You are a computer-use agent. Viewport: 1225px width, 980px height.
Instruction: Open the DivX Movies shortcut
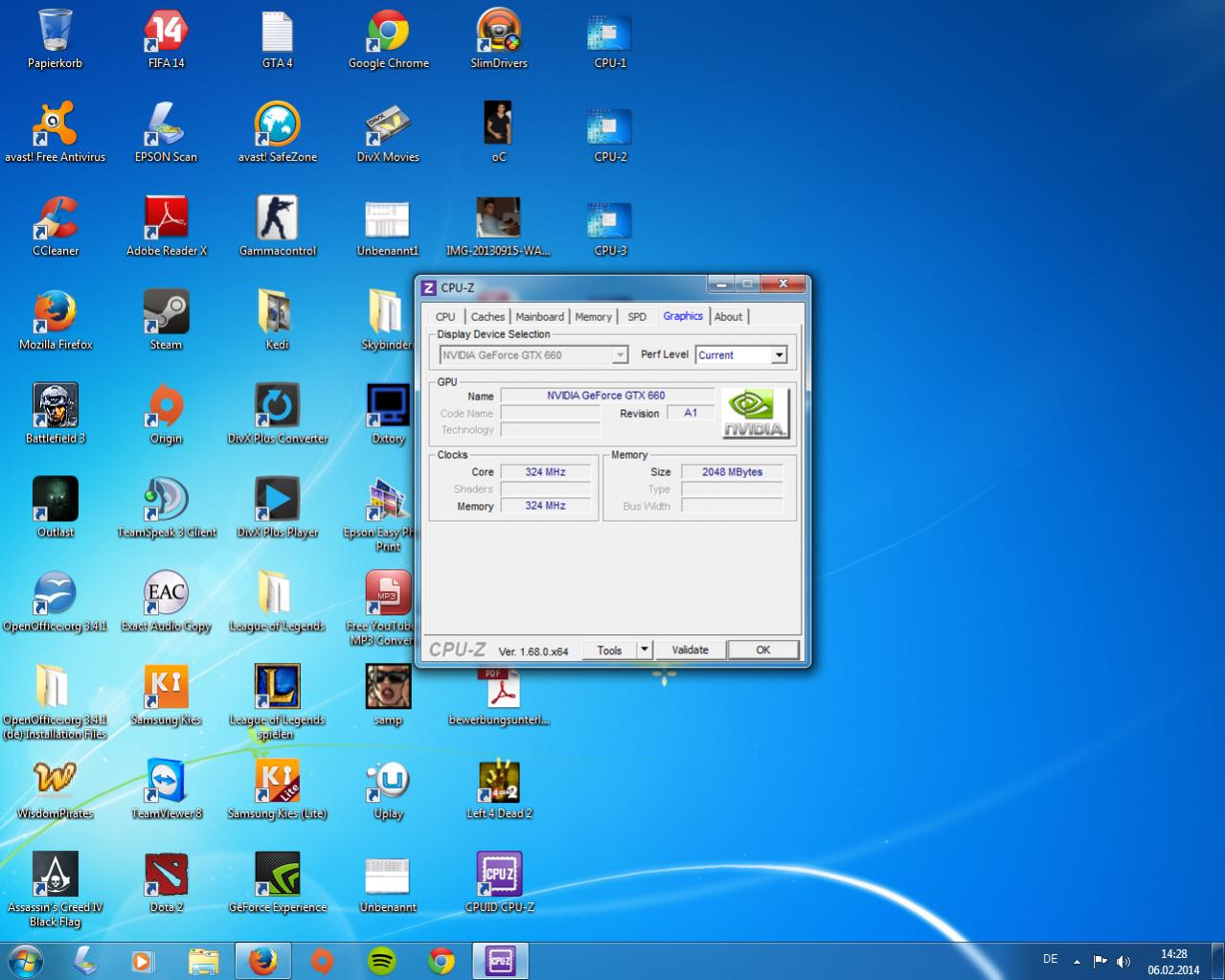point(388,133)
